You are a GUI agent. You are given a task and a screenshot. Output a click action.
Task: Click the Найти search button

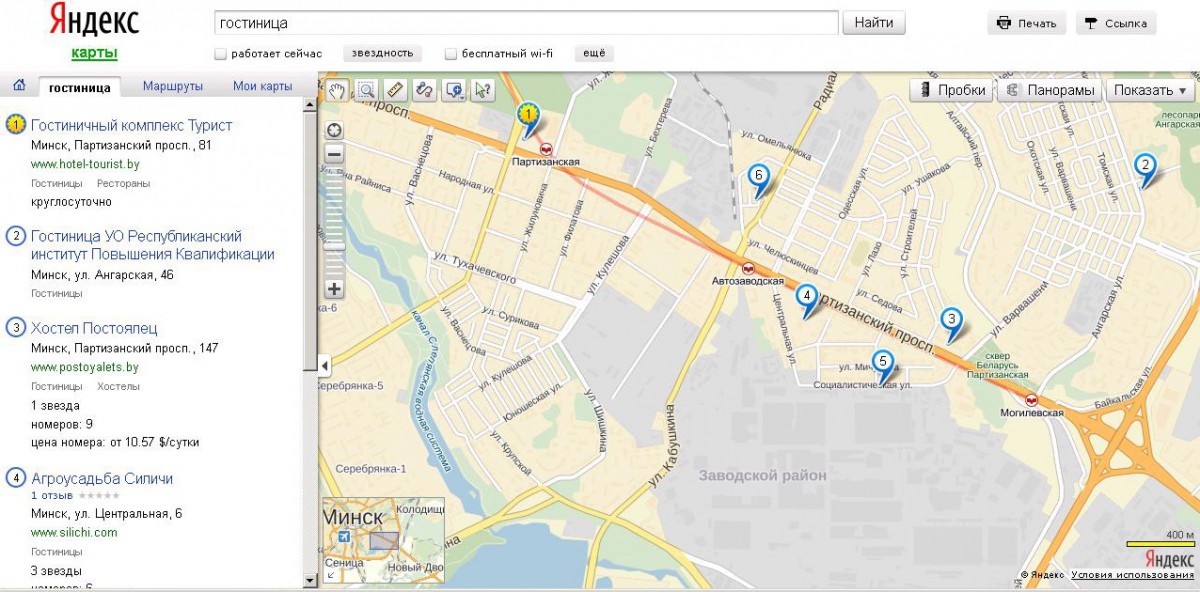coord(874,22)
